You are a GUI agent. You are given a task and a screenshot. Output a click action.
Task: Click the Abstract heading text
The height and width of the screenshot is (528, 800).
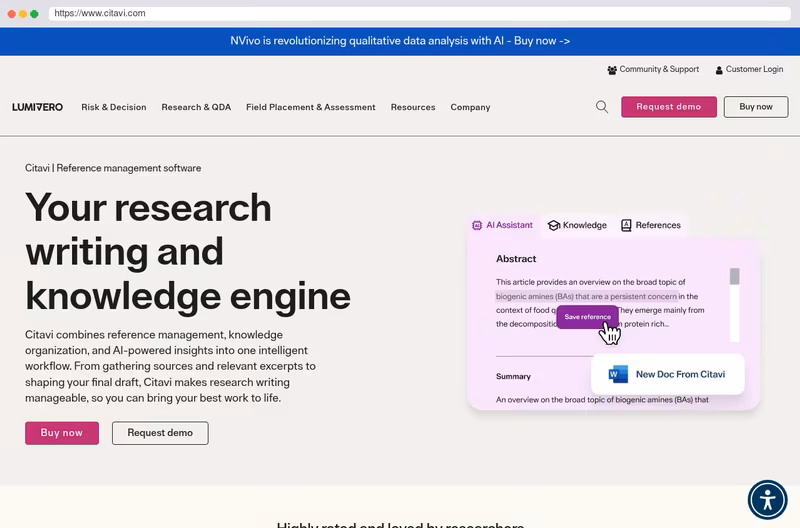point(516,259)
